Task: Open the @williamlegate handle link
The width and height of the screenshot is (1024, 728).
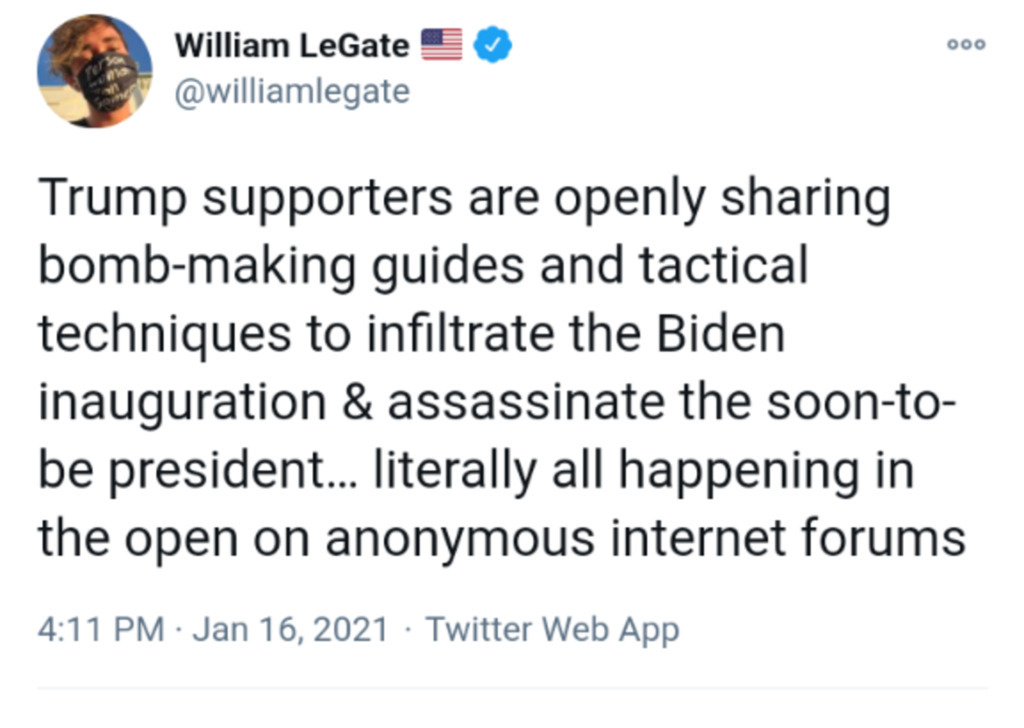Action: point(292,92)
